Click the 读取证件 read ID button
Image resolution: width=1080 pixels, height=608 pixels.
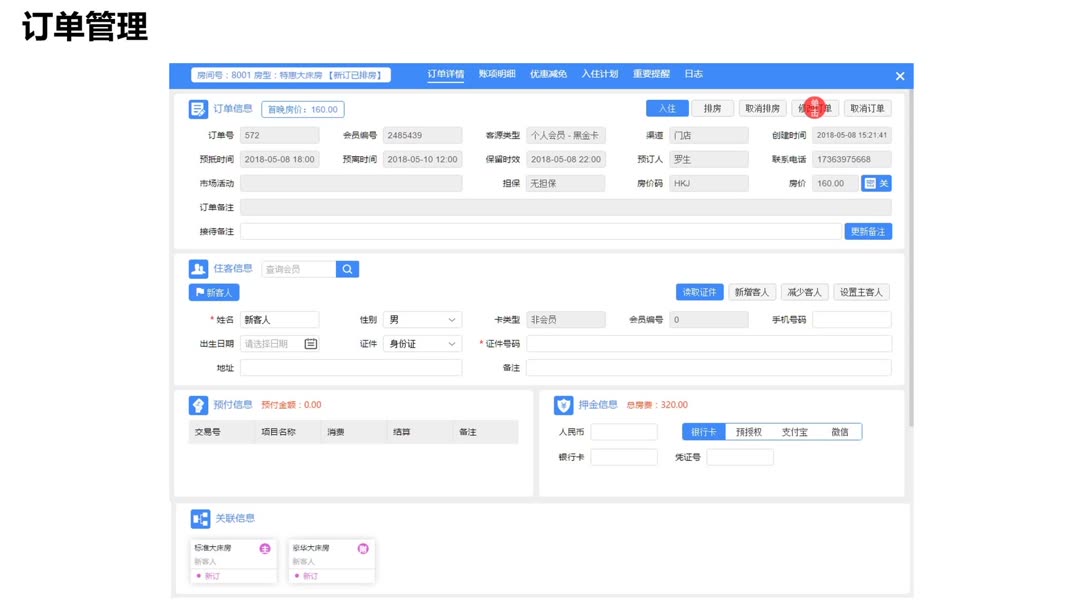pos(700,291)
